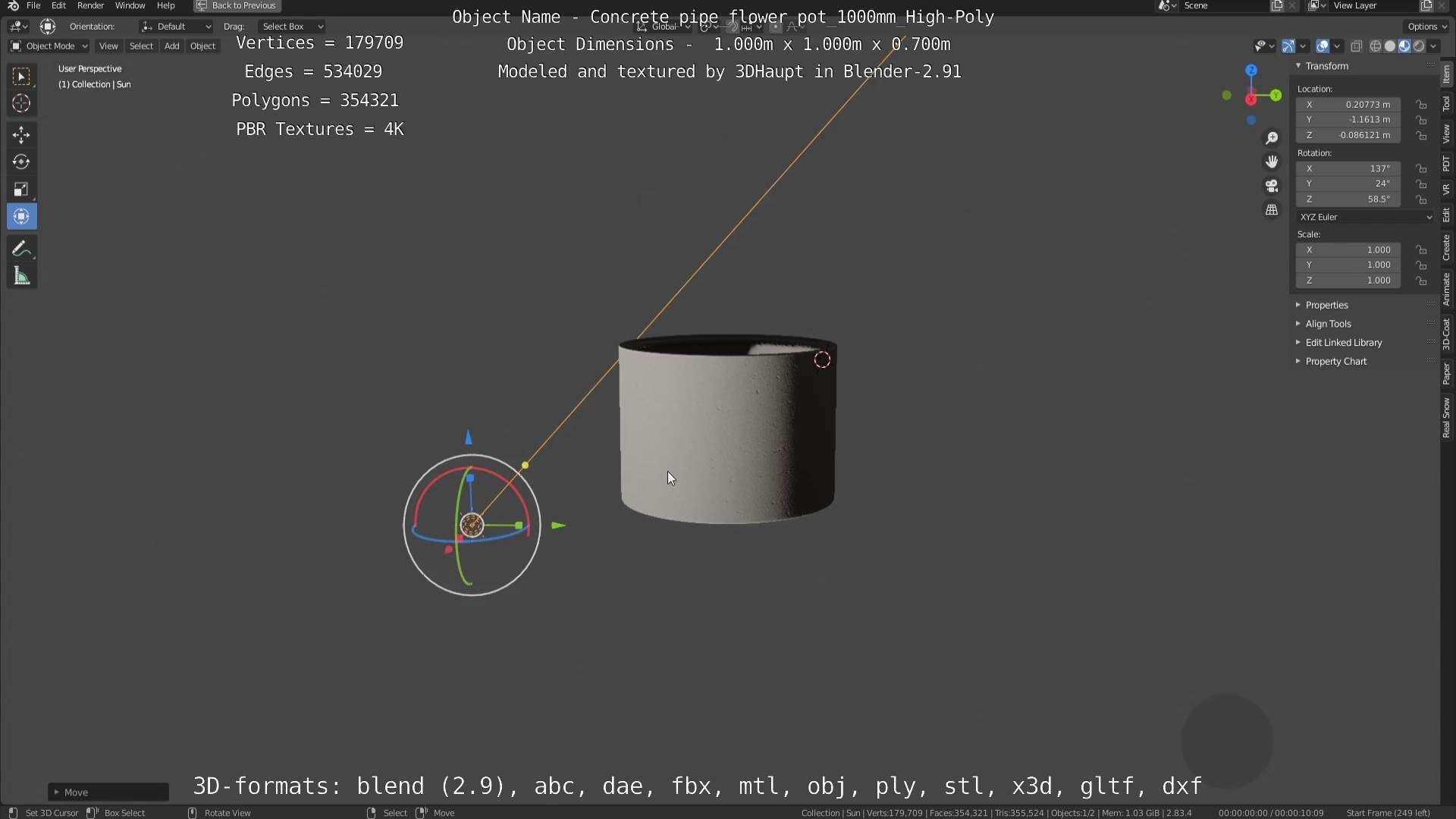Activate the Scale tool
The image size is (1456, 819).
point(21,190)
